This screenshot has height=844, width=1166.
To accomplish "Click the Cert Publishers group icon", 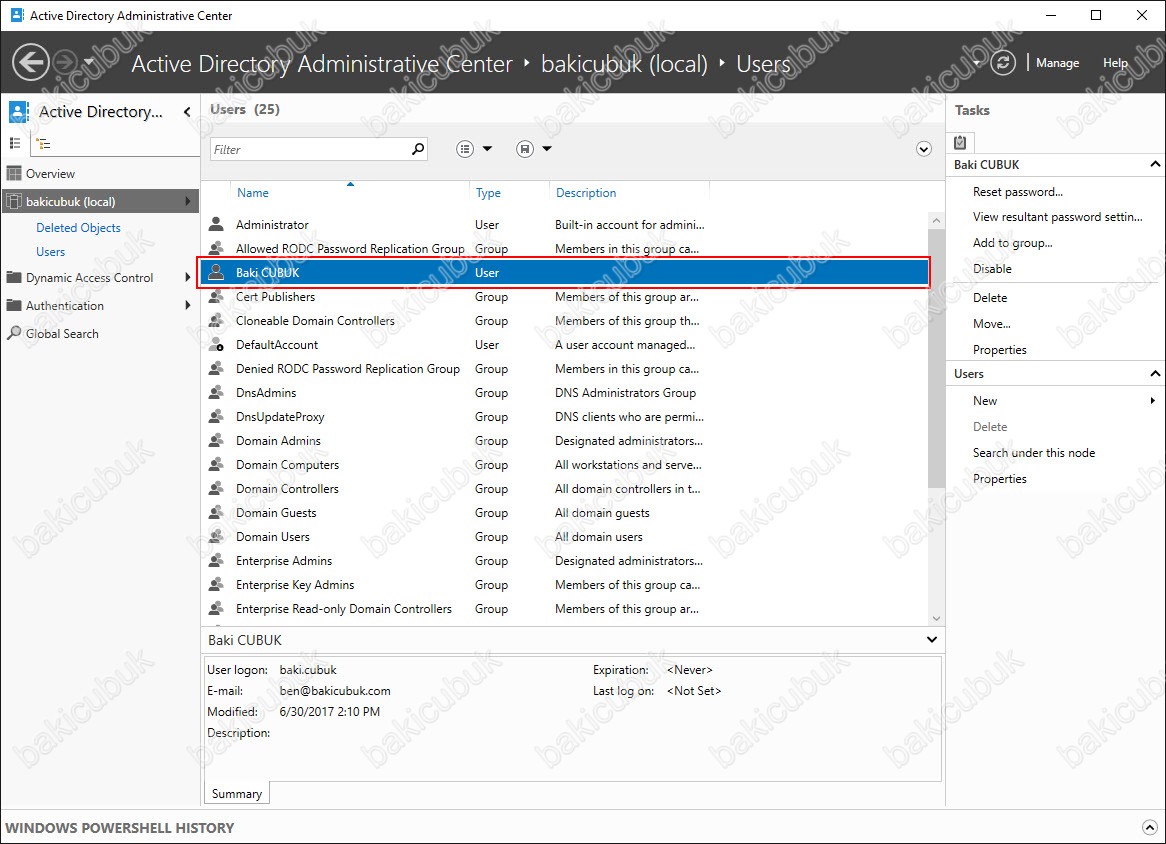I will (x=216, y=296).
